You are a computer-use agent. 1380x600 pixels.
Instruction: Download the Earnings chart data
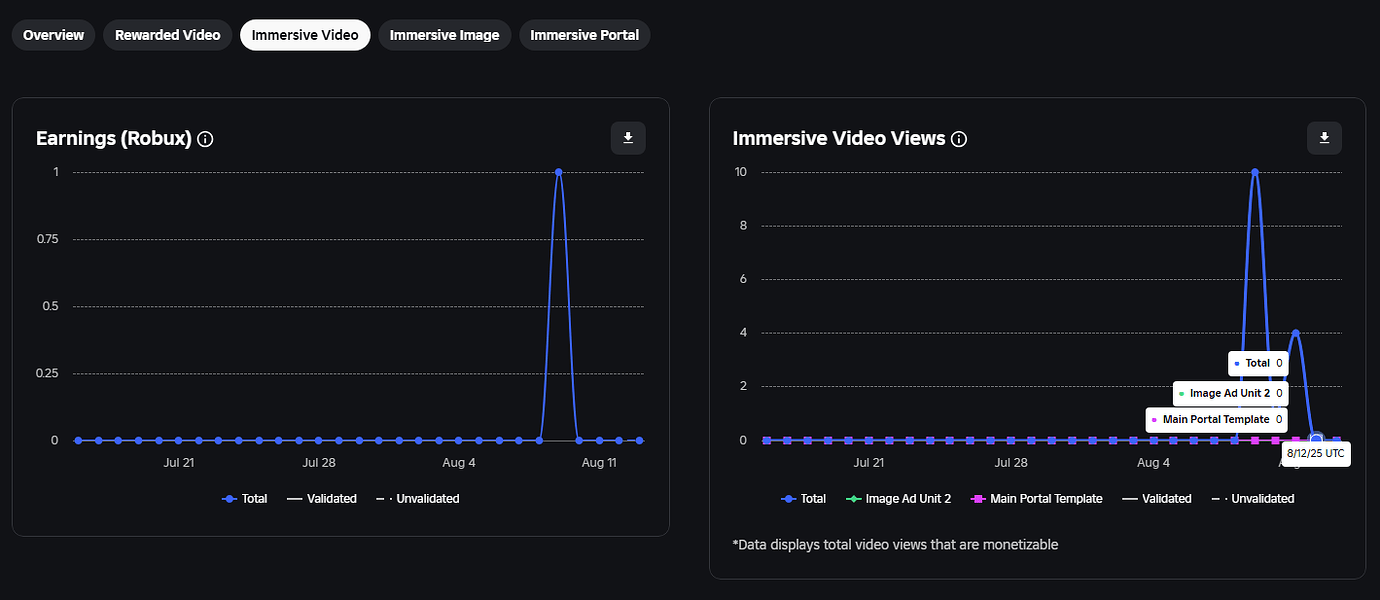628,138
